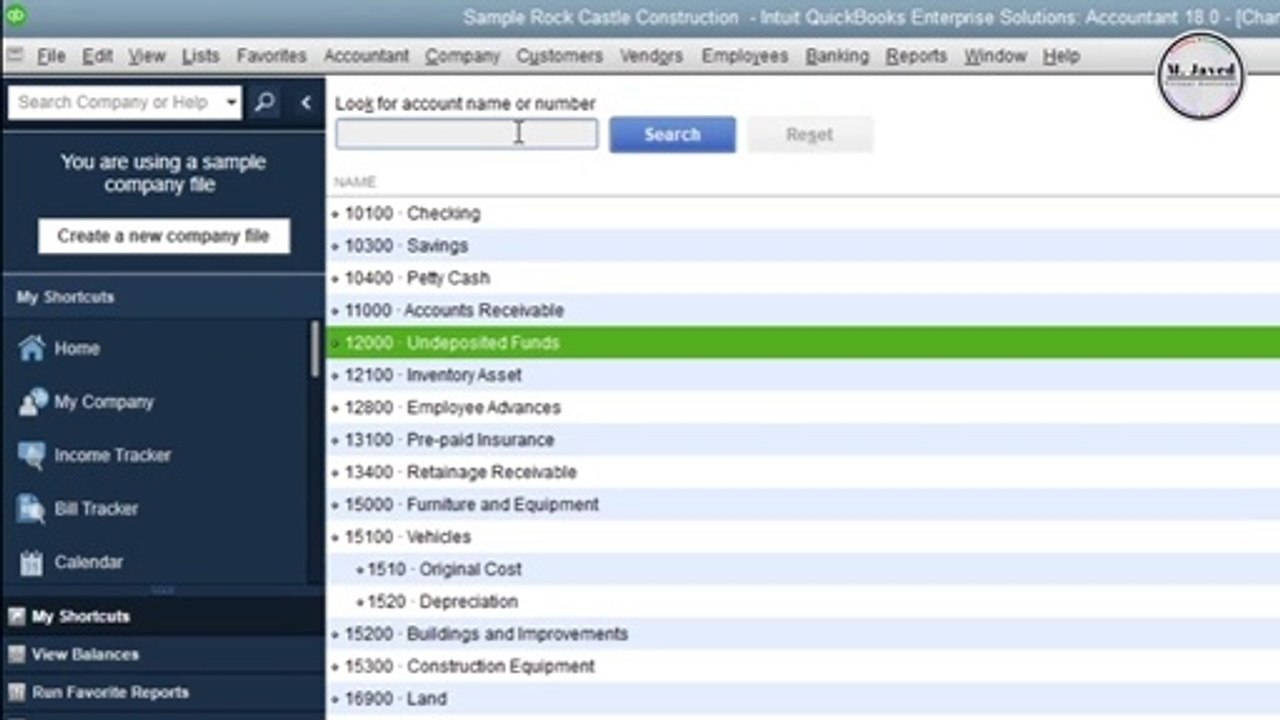
Task: Click the QuickBooks logo icon in title bar
Action: point(16,16)
